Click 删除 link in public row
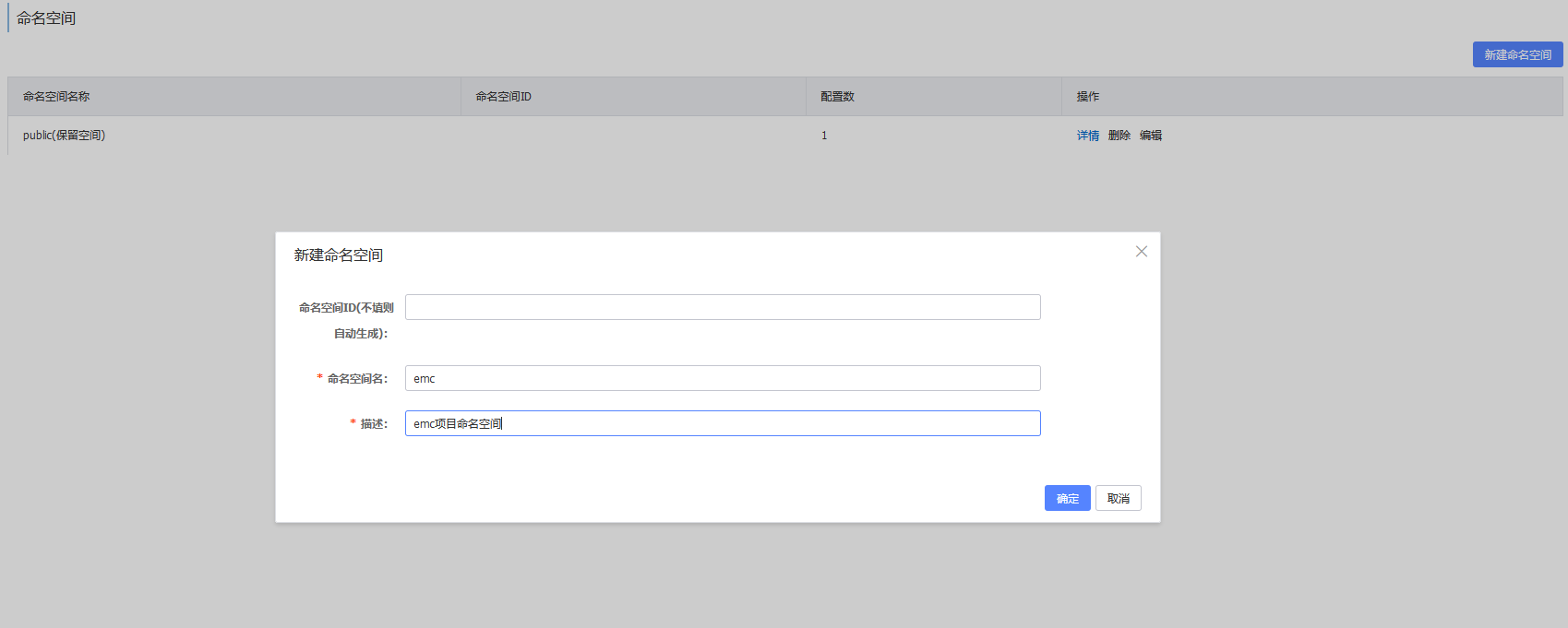The height and width of the screenshot is (628, 1568). click(x=1119, y=136)
